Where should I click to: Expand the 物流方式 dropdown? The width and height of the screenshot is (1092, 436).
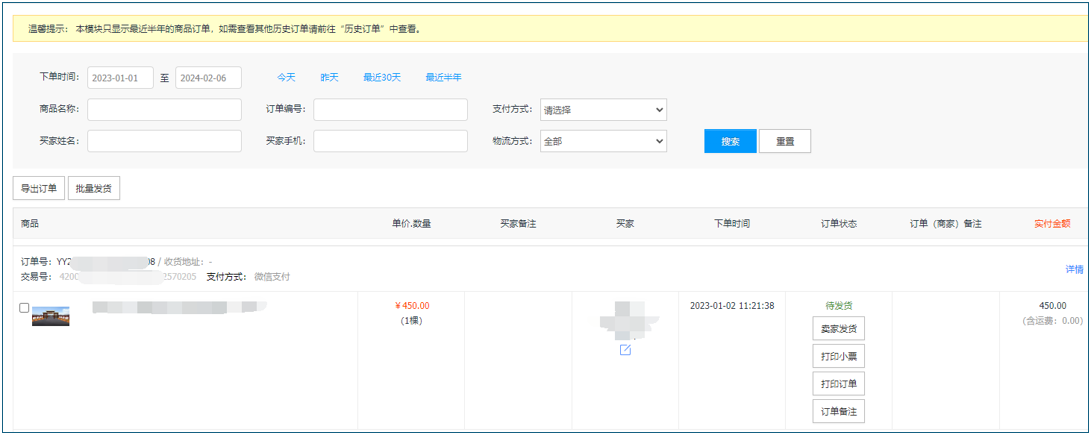pos(603,142)
